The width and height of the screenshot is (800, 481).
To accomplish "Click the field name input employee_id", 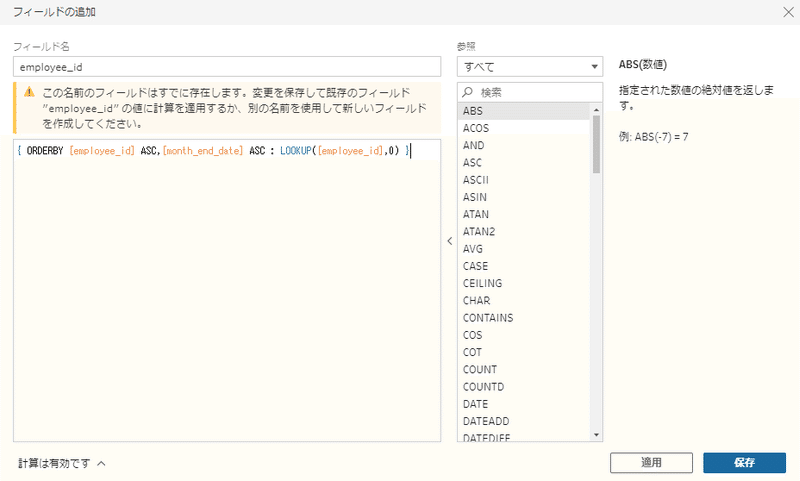I will (x=227, y=67).
